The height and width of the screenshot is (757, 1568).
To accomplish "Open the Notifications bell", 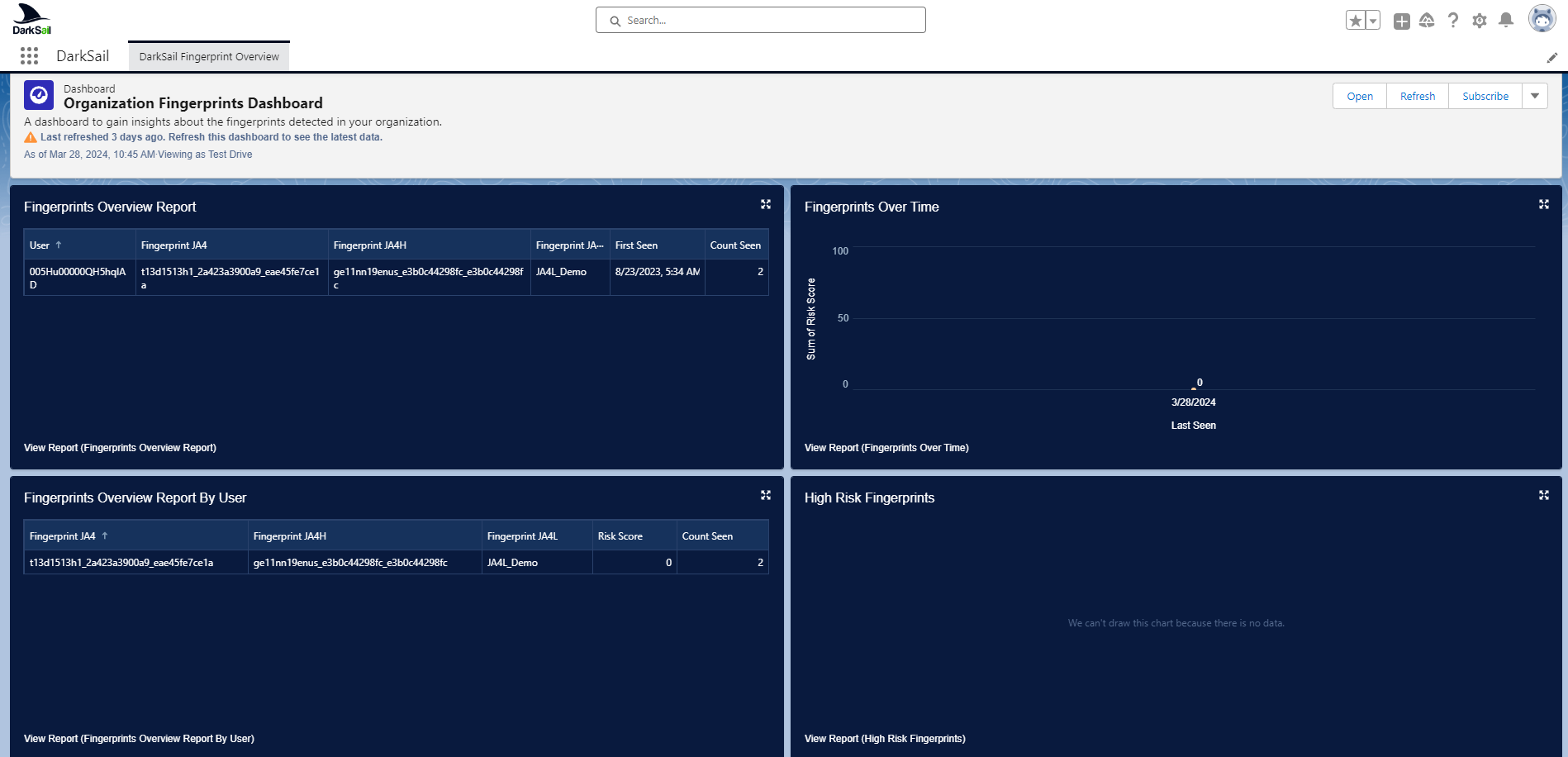I will point(1506,21).
